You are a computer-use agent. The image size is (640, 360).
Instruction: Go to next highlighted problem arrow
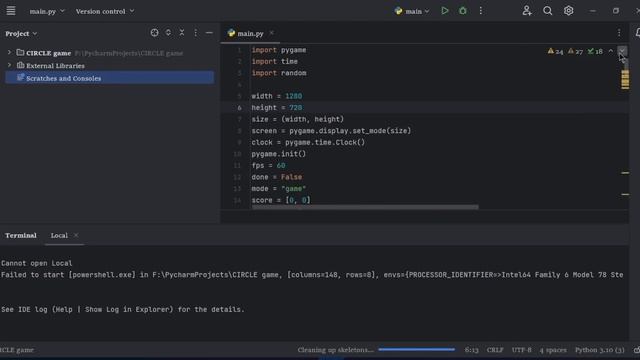(x=622, y=51)
